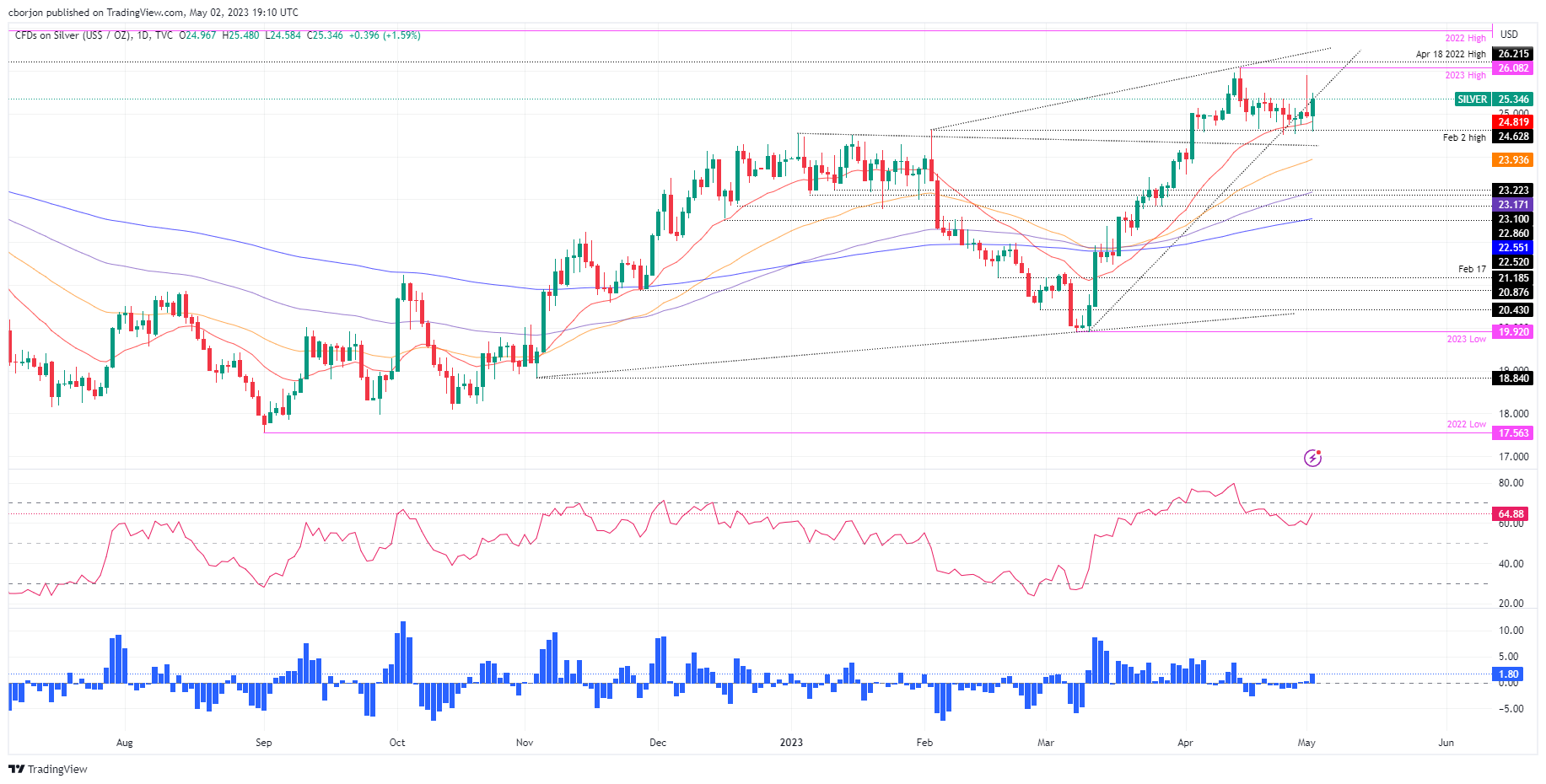Viewport: 1546px width, 784px height.
Task: Select the 26.082 magenta price tag
Action: [1514, 68]
